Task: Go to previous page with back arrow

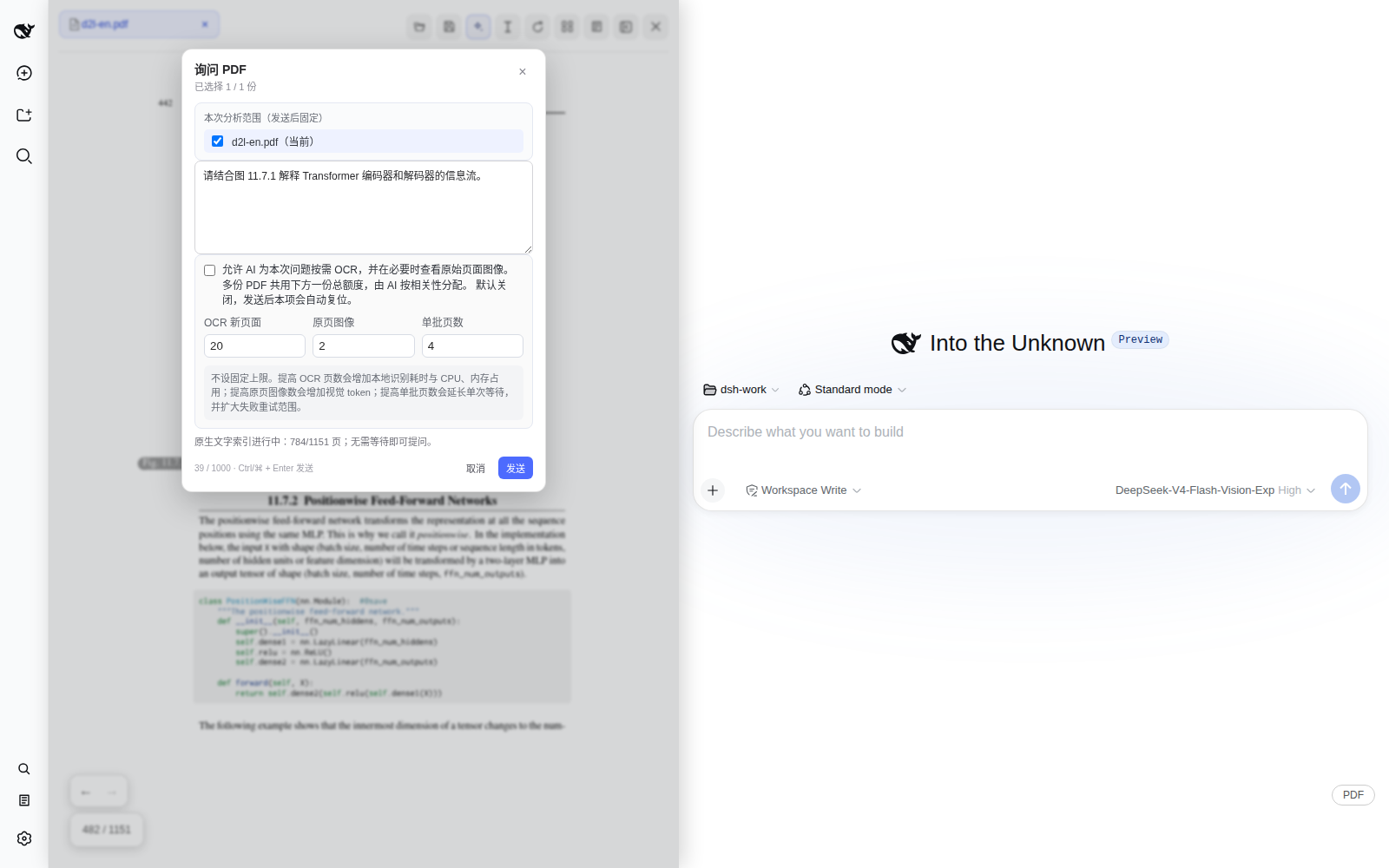Action: 85,792
